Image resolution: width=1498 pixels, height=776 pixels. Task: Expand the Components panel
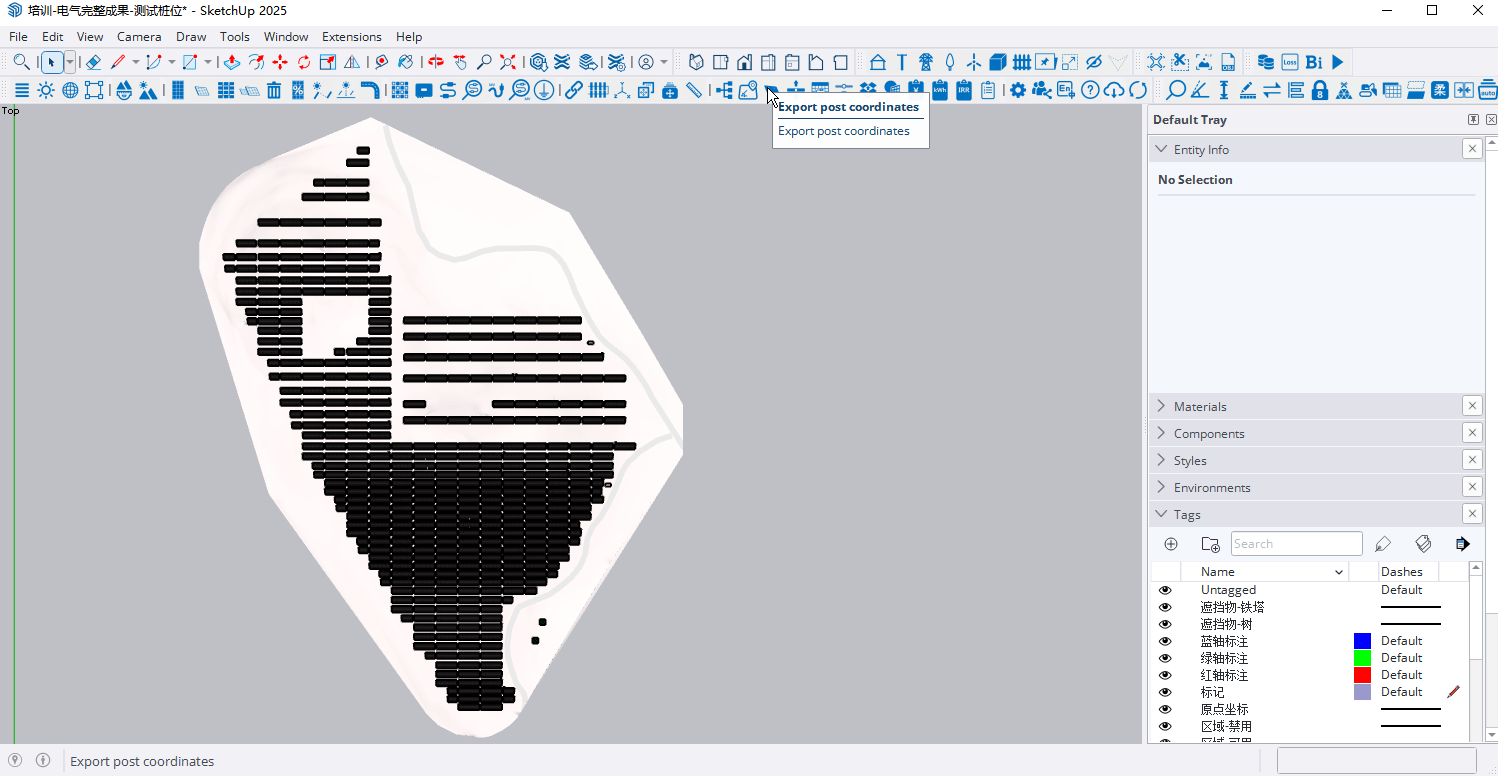pyautogui.click(x=1161, y=433)
